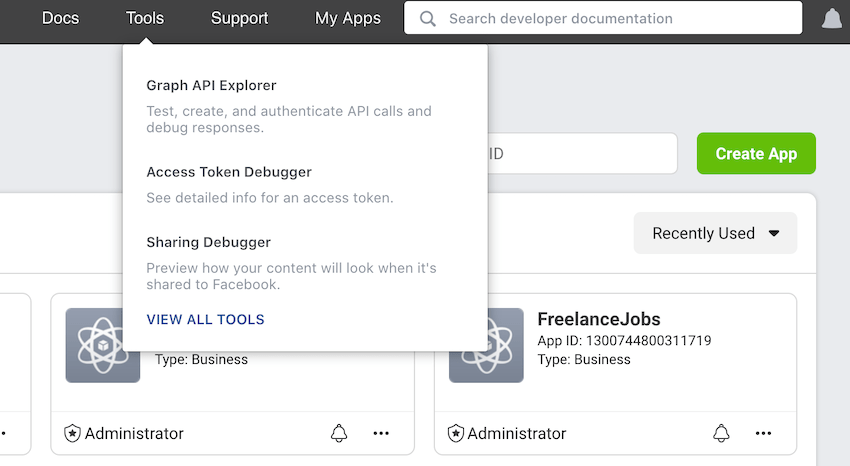Click the Recently Used dropdown arrow
The image size is (850, 466).
(x=774, y=234)
